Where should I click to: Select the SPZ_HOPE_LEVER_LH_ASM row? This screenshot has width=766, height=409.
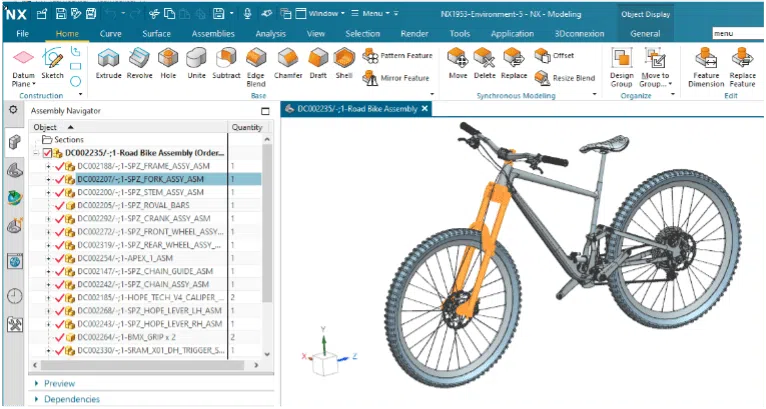click(x=146, y=311)
